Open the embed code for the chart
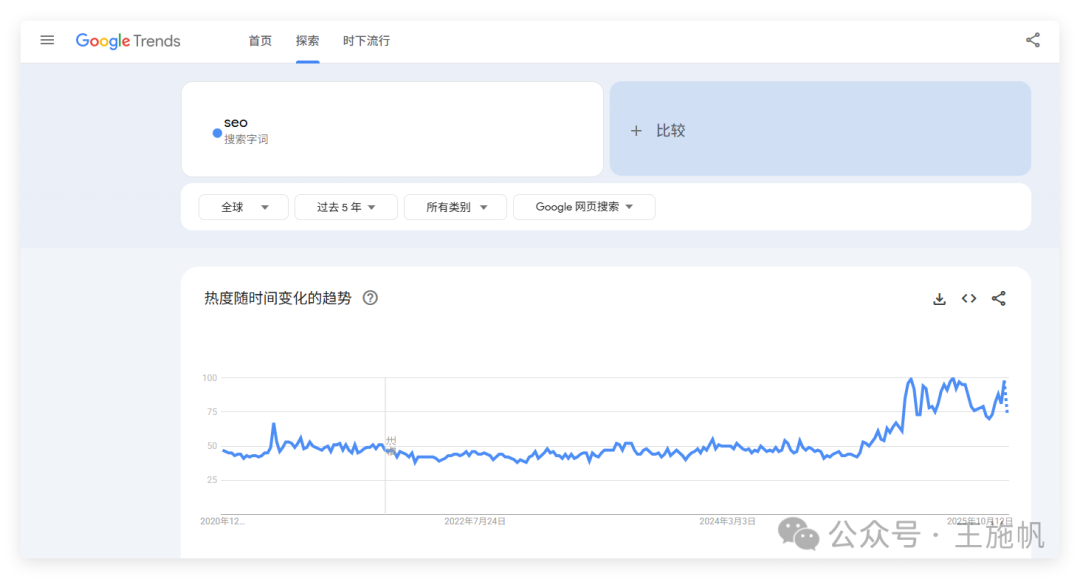The height and width of the screenshot is (579, 1080). (x=968, y=298)
